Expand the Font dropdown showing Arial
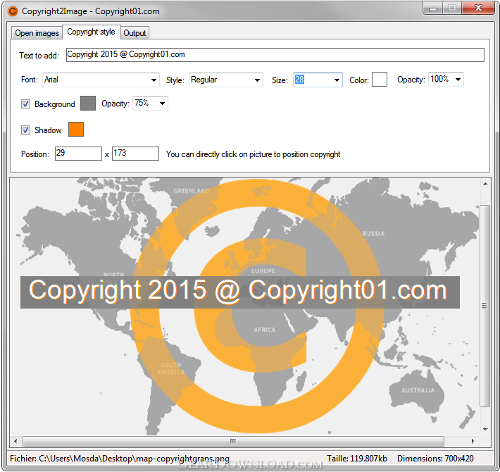Screen dimensions: 500x472 click(101, 80)
